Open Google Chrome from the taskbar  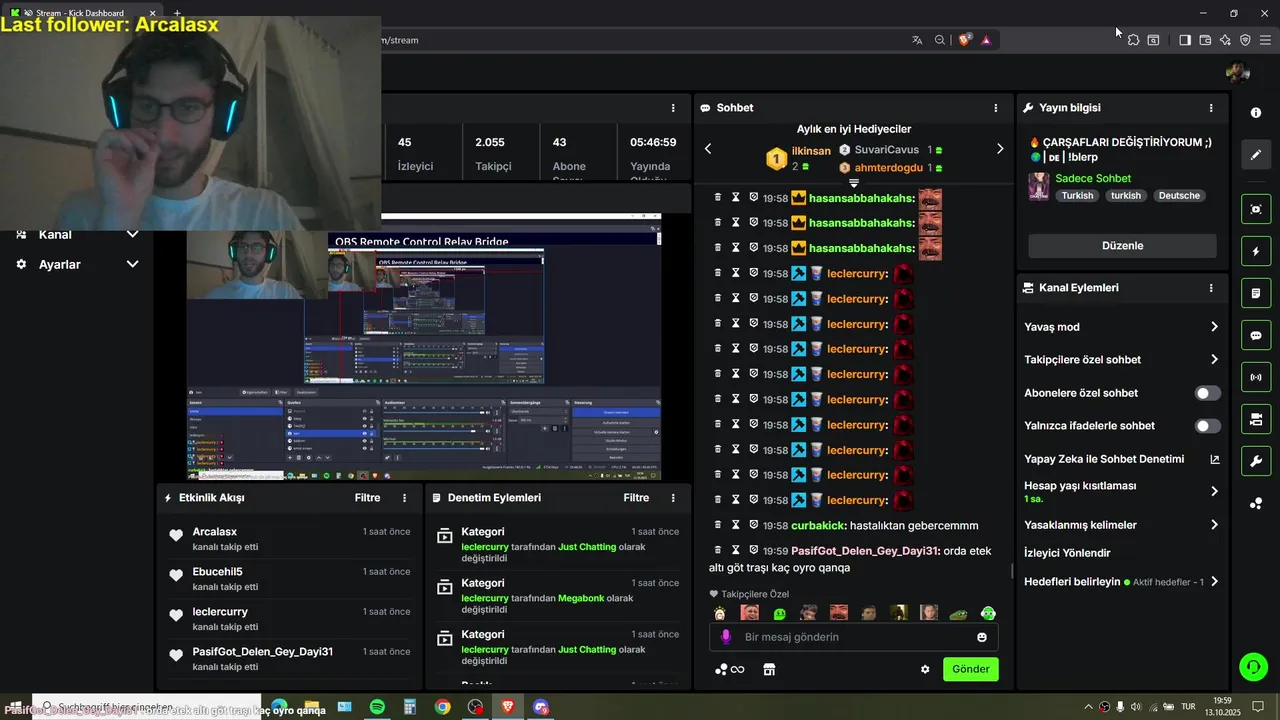coord(442,707)
